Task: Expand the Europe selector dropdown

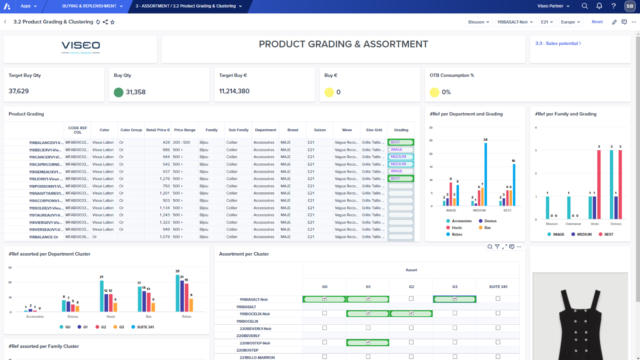Action: click(x=570, y=22)
